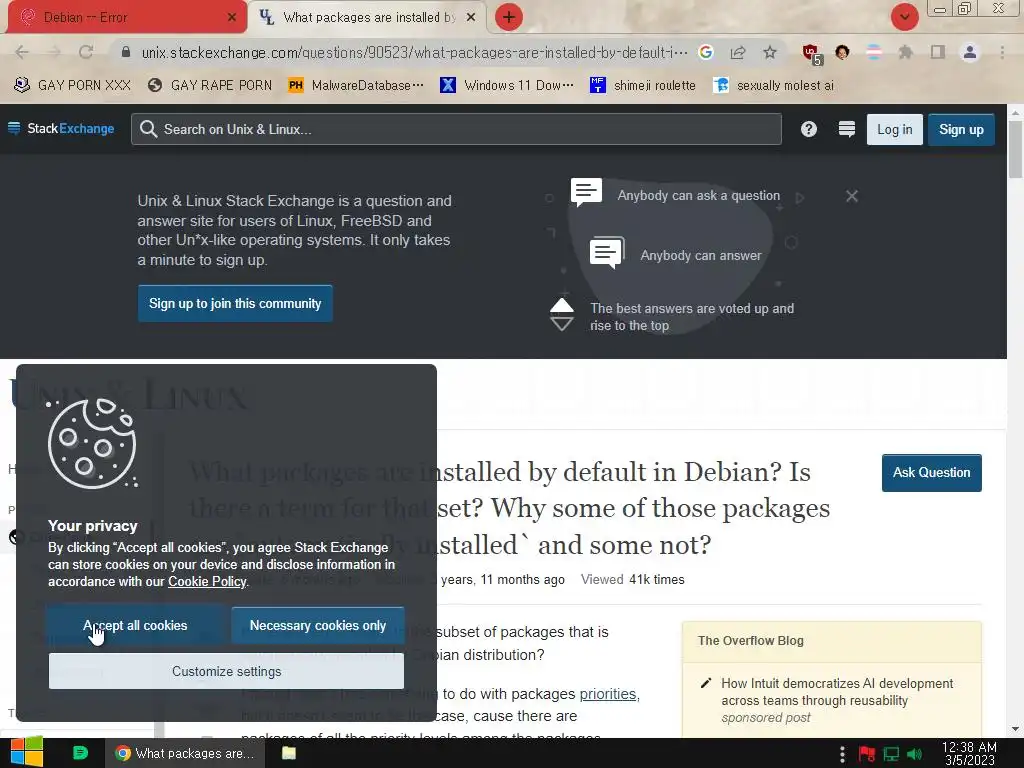Choose Necessary cookies only

point(317,626)
